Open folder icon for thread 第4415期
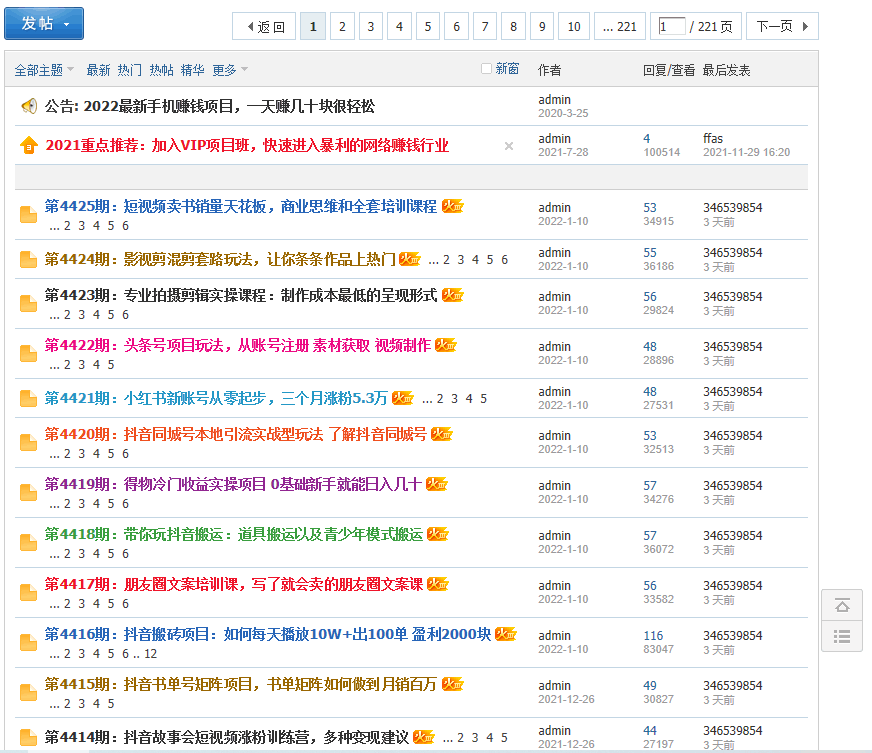Image resolution: width=872 pixels, height=753 pixels. 28,693
